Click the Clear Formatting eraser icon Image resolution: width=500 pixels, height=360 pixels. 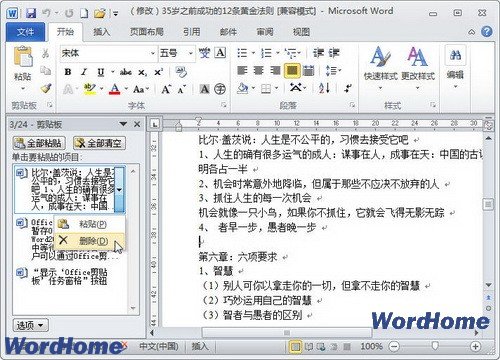coord(181,72)
